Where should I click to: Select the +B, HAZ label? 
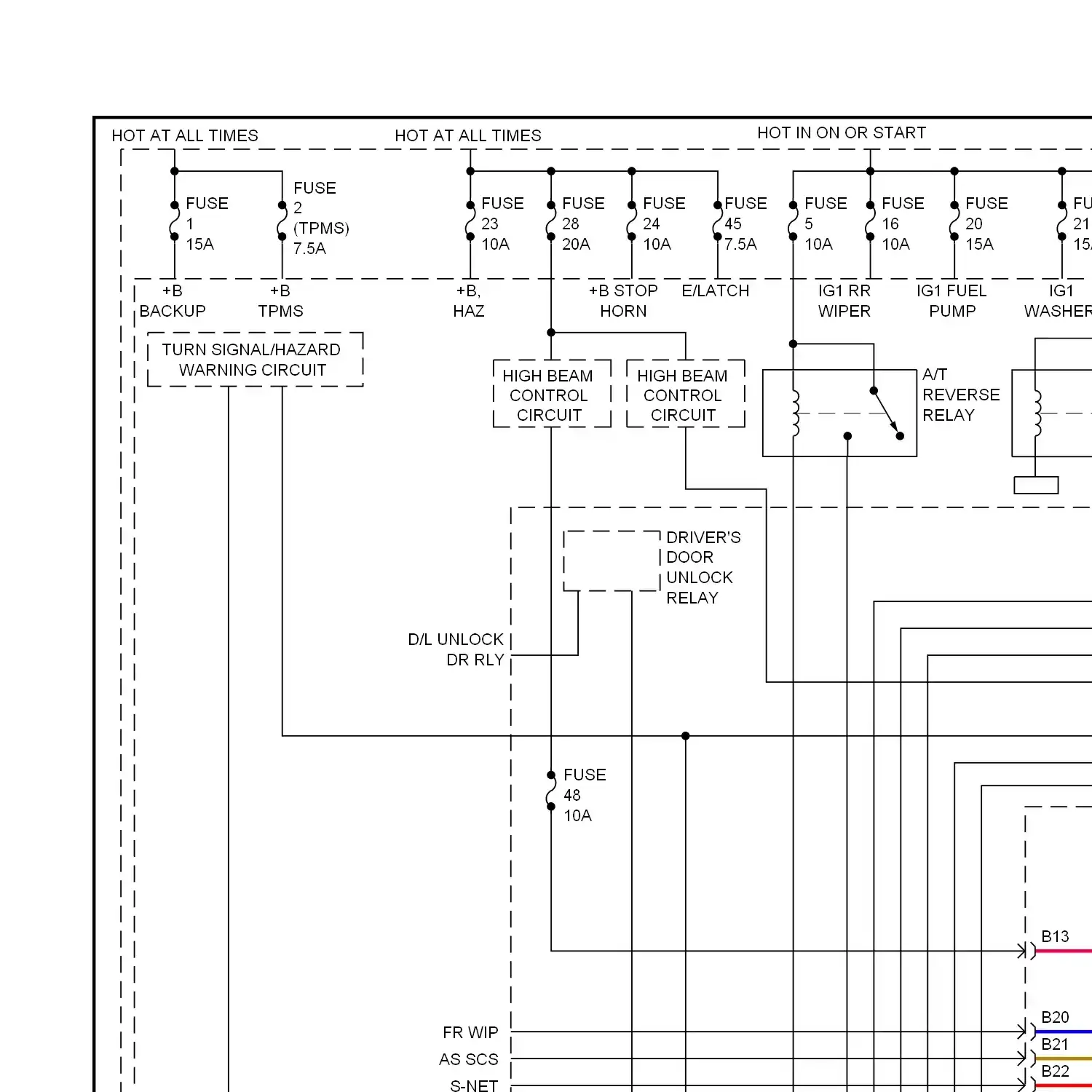(x=469, y=301)
